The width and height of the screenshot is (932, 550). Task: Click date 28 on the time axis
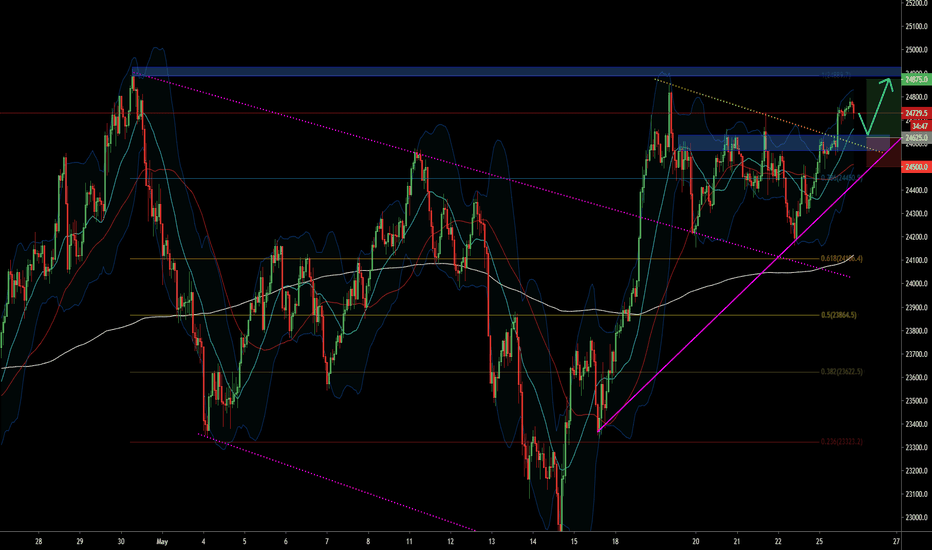tap(39, 542)
